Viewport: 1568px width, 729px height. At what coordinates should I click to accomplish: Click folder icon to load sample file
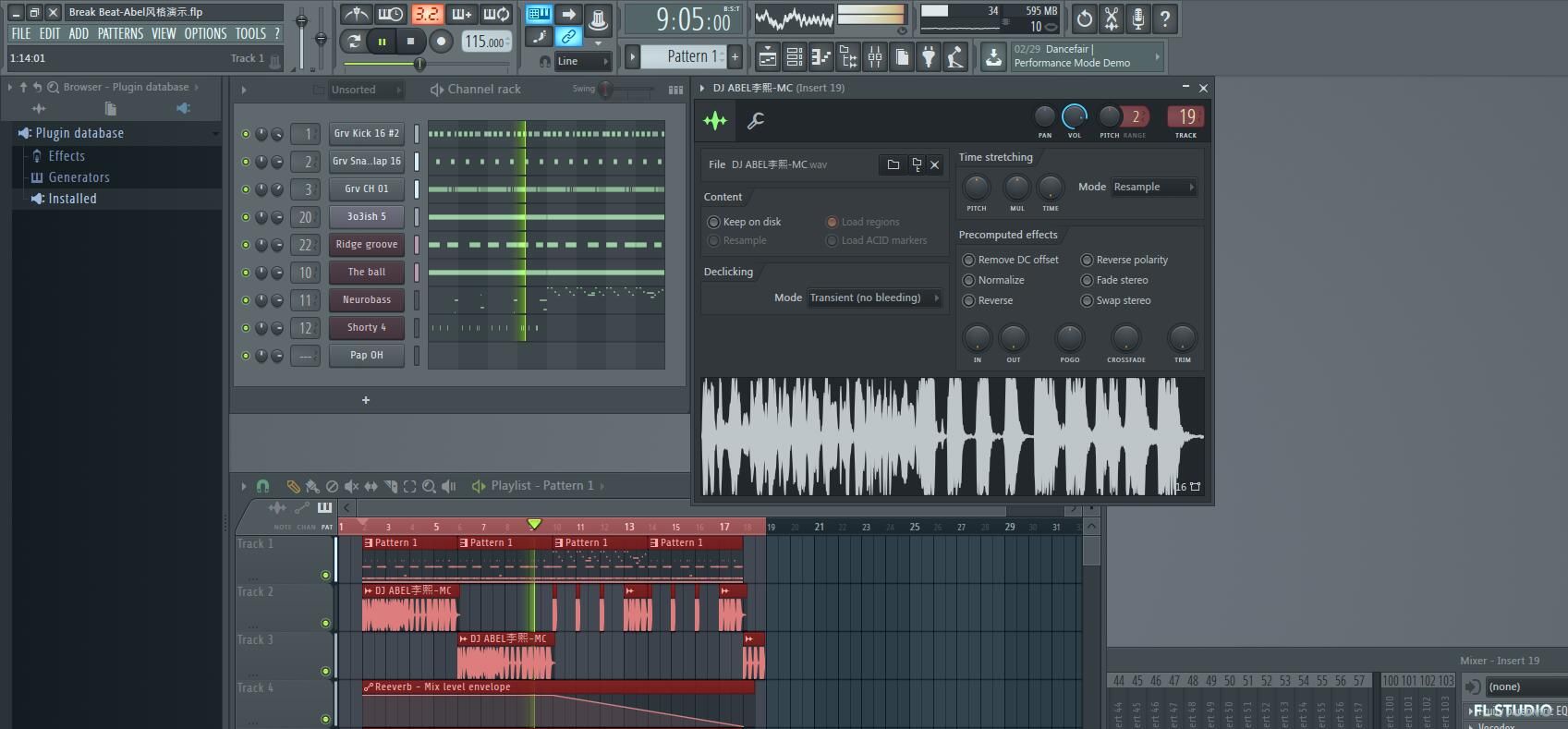click(x=893, y=164)
